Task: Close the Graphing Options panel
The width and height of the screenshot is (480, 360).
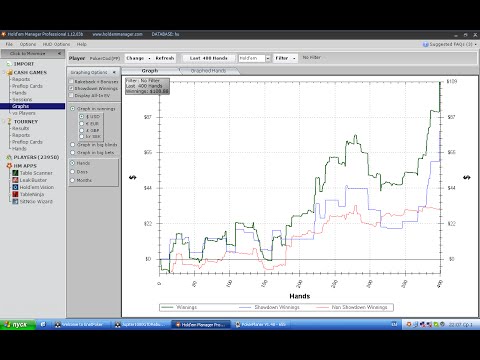Action: tap(114, 72)
